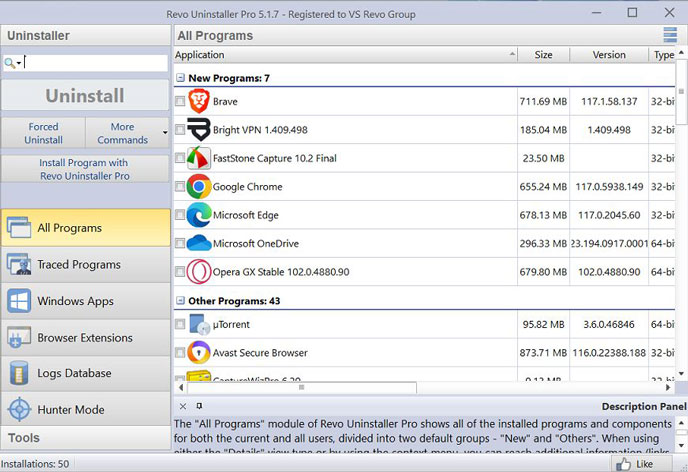Open the More Commands dropdown arrow
Screen dimensions: 688x472
[x=165, y=132]
